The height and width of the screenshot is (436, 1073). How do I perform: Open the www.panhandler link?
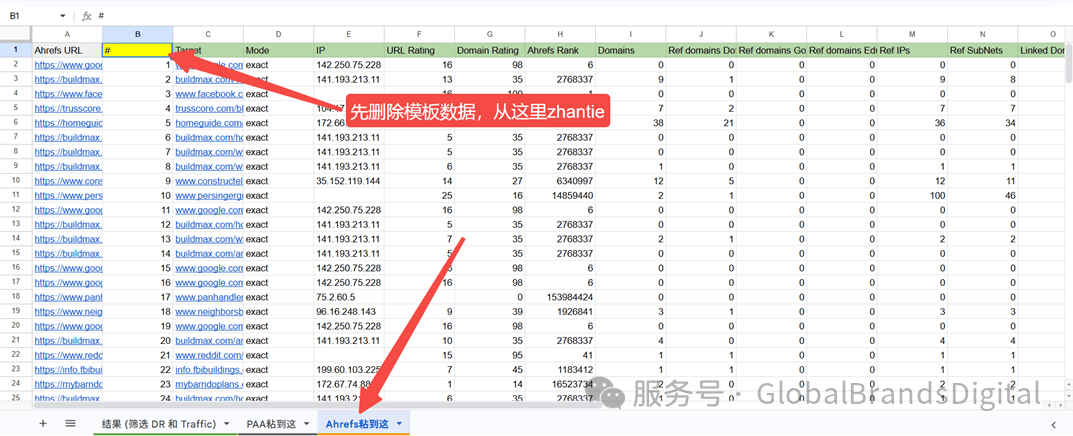(x=209, y=297)
